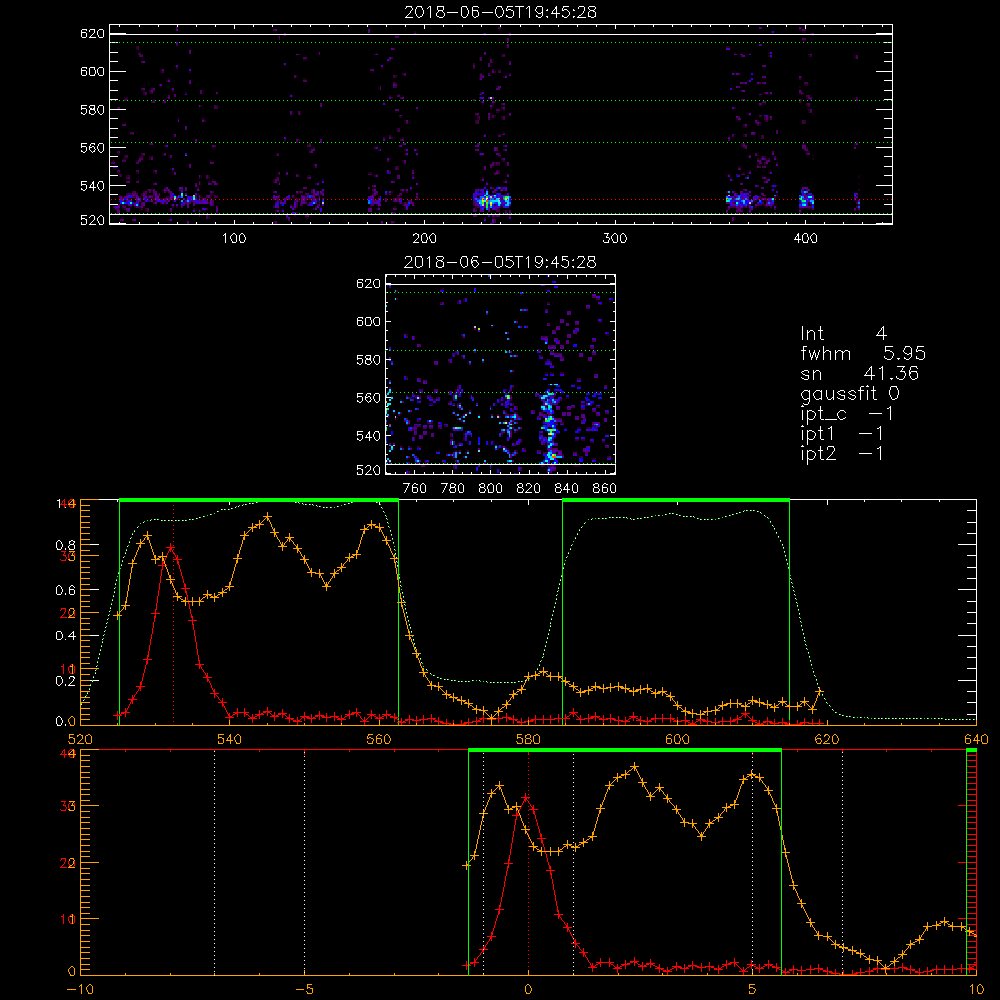Click the red curve peak in spectrum plot
Viewport: 1000px width, 1000px height.
point(171,547)
